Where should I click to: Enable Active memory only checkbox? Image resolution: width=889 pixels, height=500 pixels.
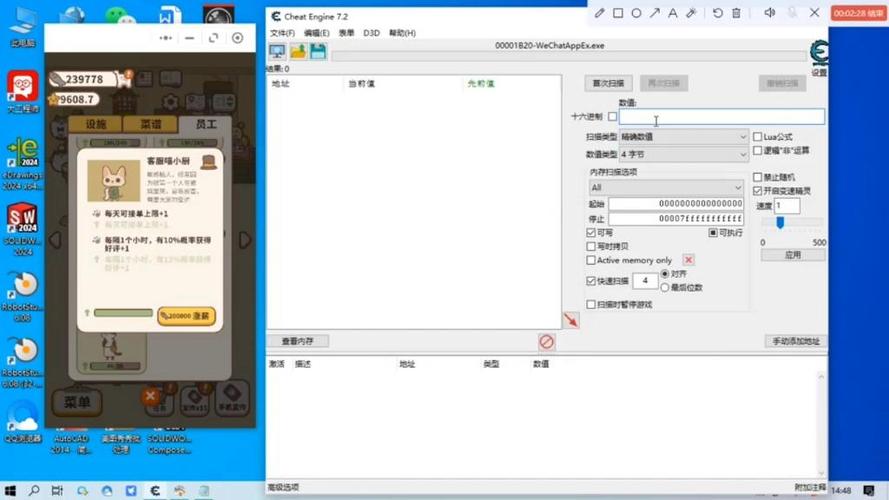pyautogui.click(x=591, y=260)
